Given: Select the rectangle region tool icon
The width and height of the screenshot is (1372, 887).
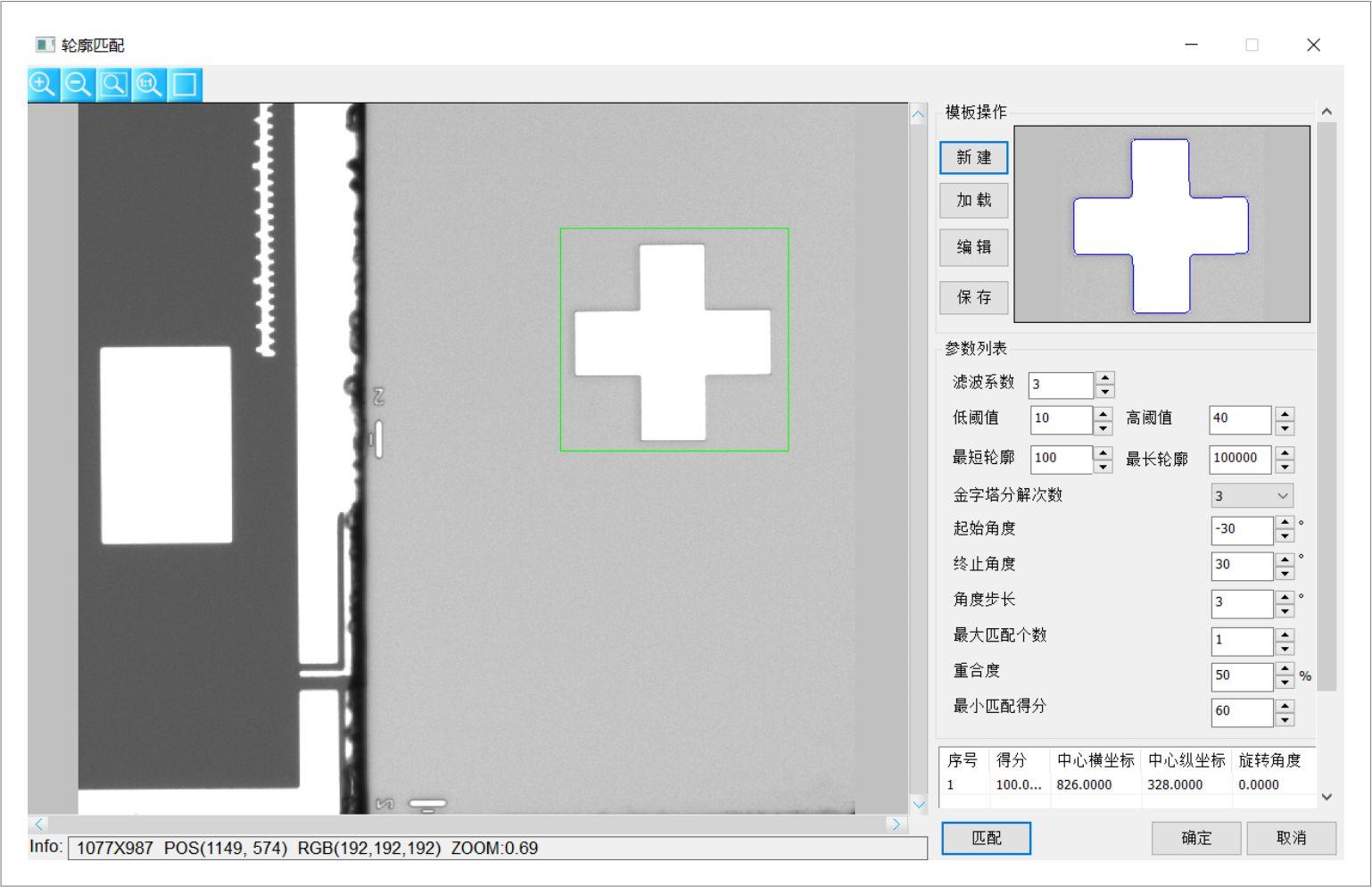Looking at the screenshot, I should (185, 85).
